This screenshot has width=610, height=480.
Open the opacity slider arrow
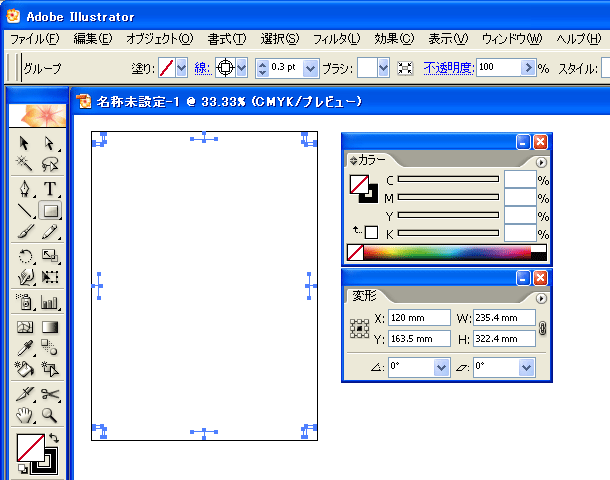[528, 68]
